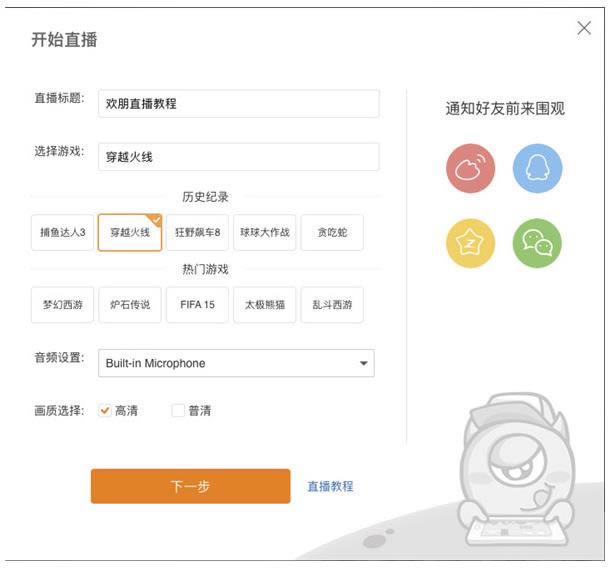Screen dimensions: 613x571
Task: Notify friends with the blue QQ icon
Action: coord(537,168)
